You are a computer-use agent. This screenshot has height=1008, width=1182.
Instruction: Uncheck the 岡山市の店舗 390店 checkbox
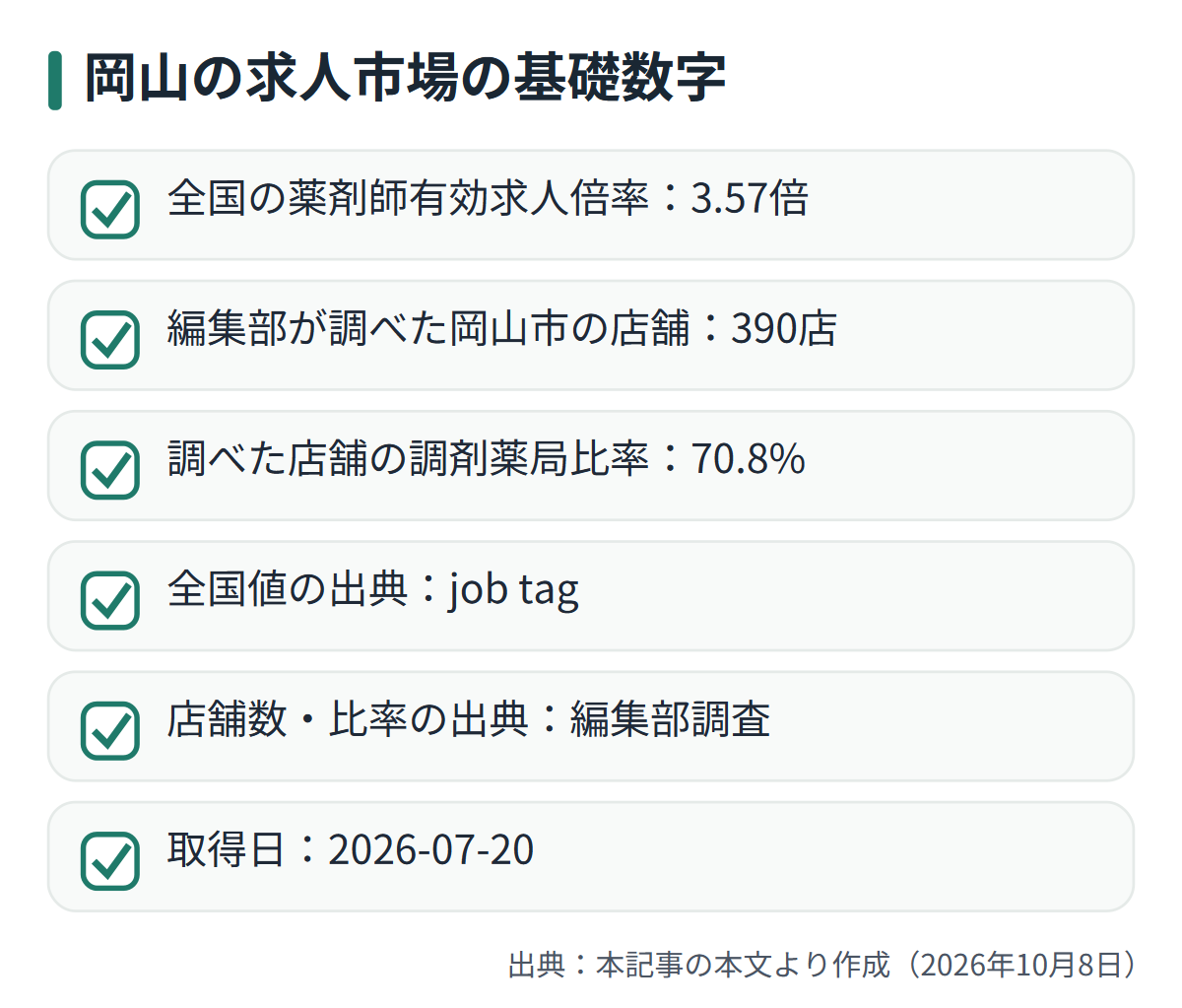click(x=109, y=340)
